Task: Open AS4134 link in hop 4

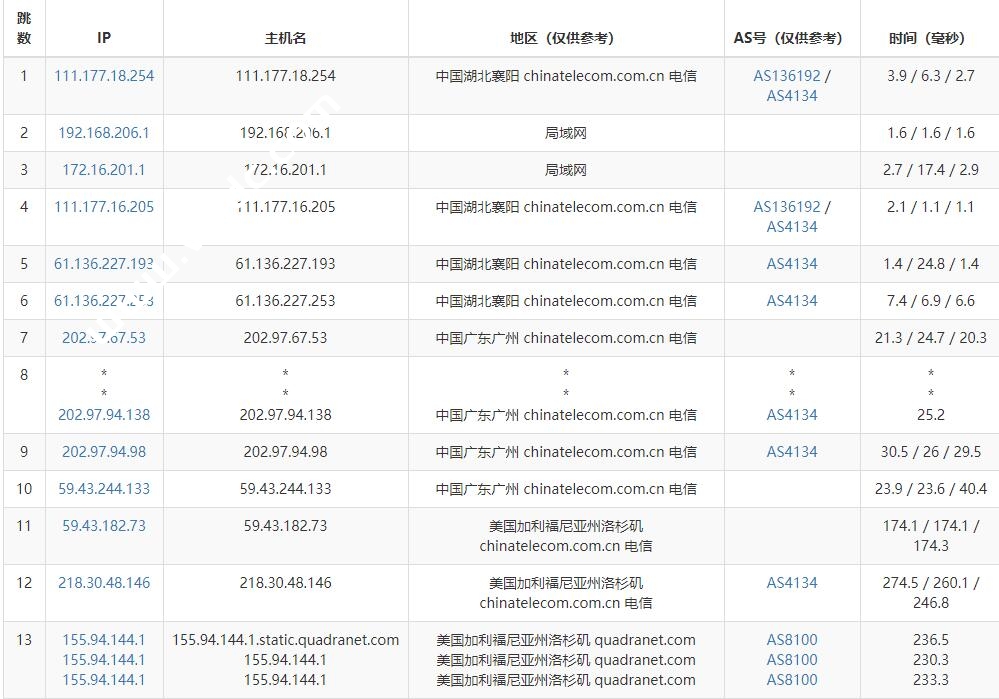Action: click(x=792, y=227)
